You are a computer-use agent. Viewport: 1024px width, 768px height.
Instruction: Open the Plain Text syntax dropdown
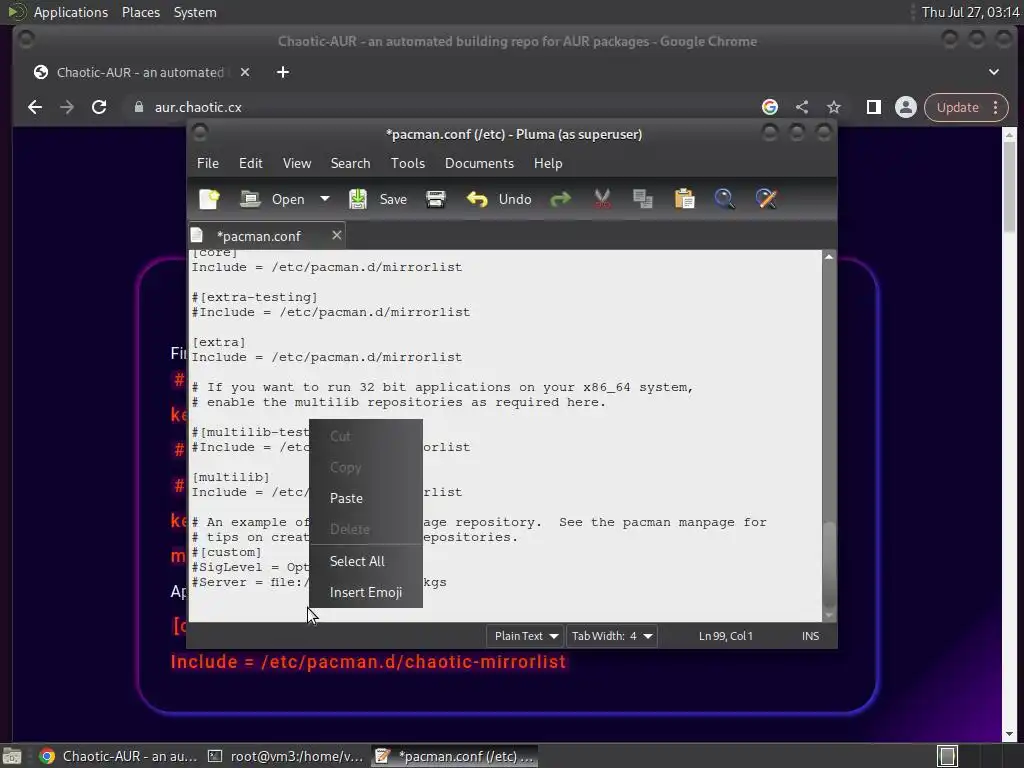[526, 636]
